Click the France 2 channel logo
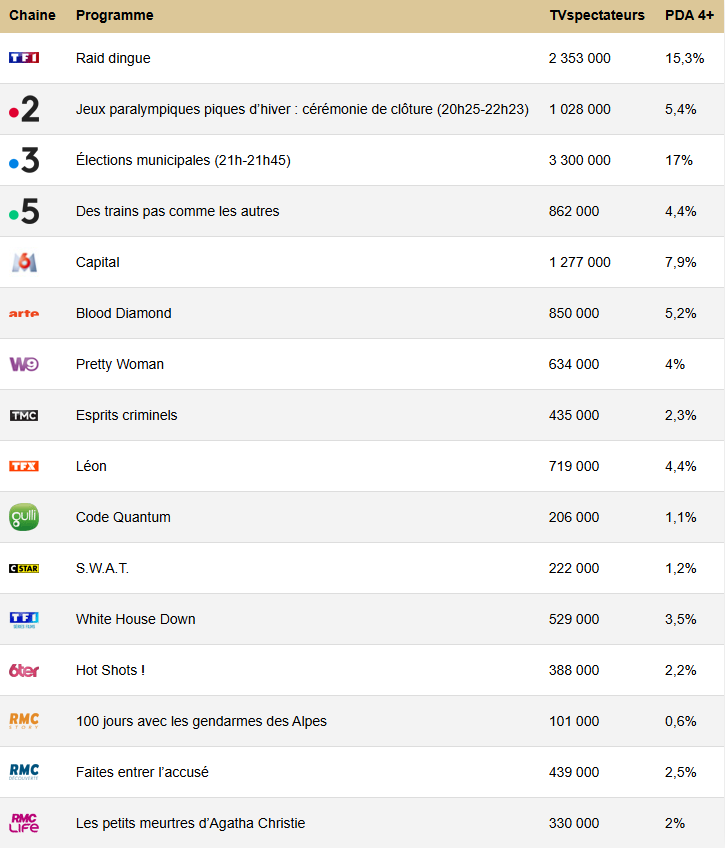725x848 pixels. (x=24, y=109)
